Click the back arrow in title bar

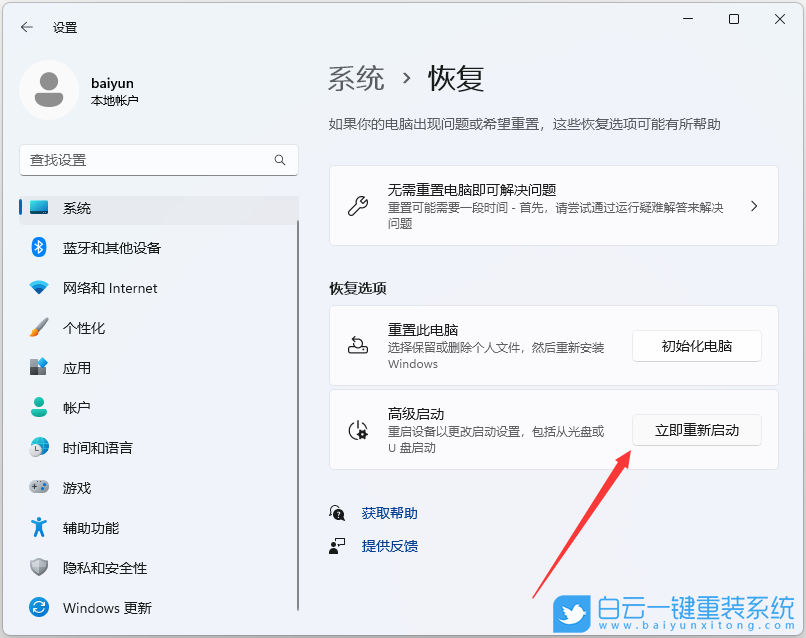point(27,27)
